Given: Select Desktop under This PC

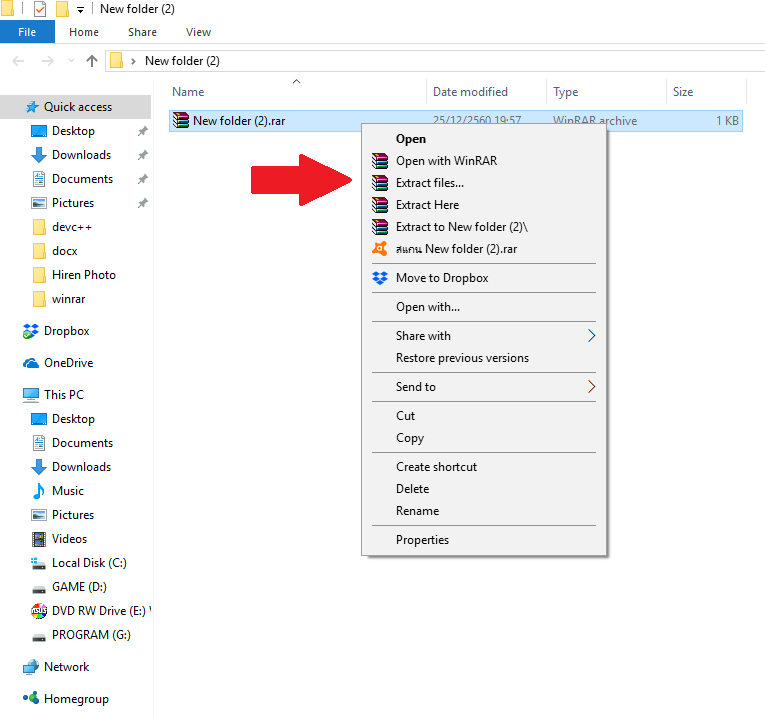Looking at the screenshot, I should (73, 419).
